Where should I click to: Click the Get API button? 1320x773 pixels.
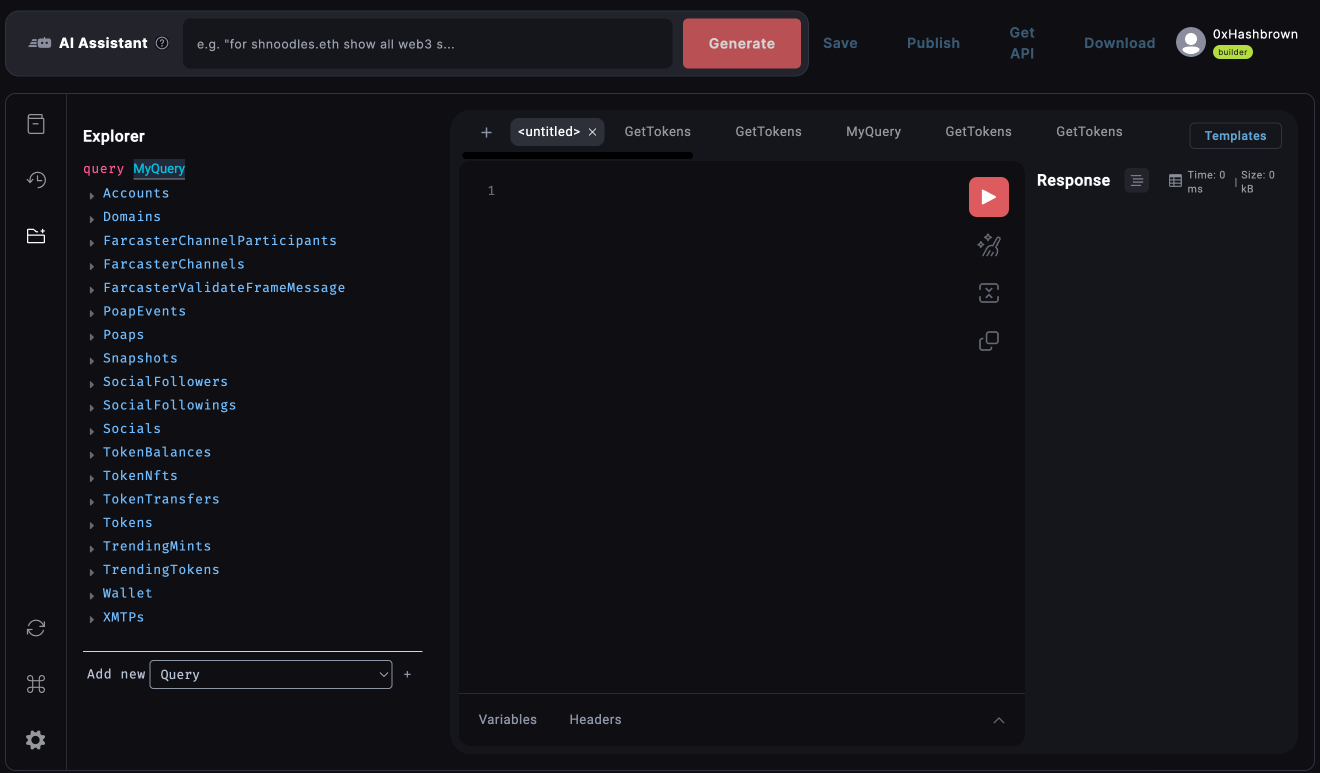[1022, 43]
